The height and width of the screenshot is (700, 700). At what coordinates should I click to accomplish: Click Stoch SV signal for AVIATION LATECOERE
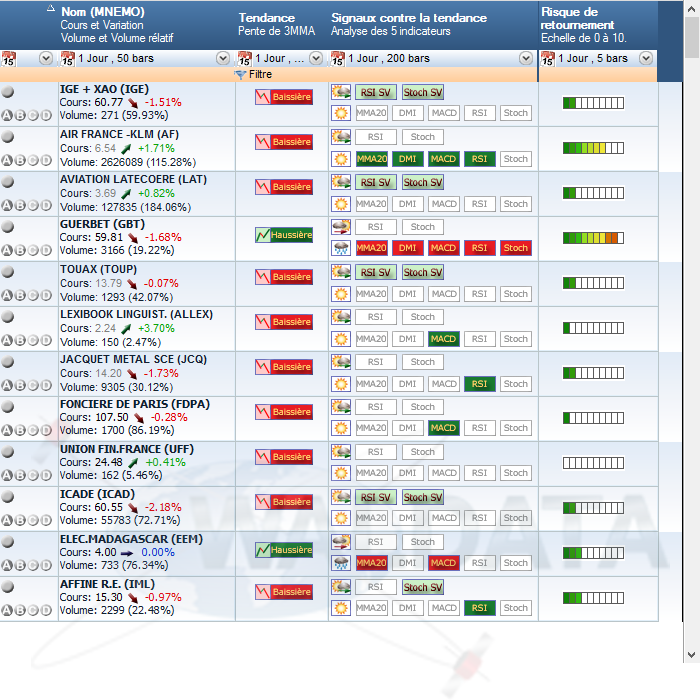tap(423, 183)
